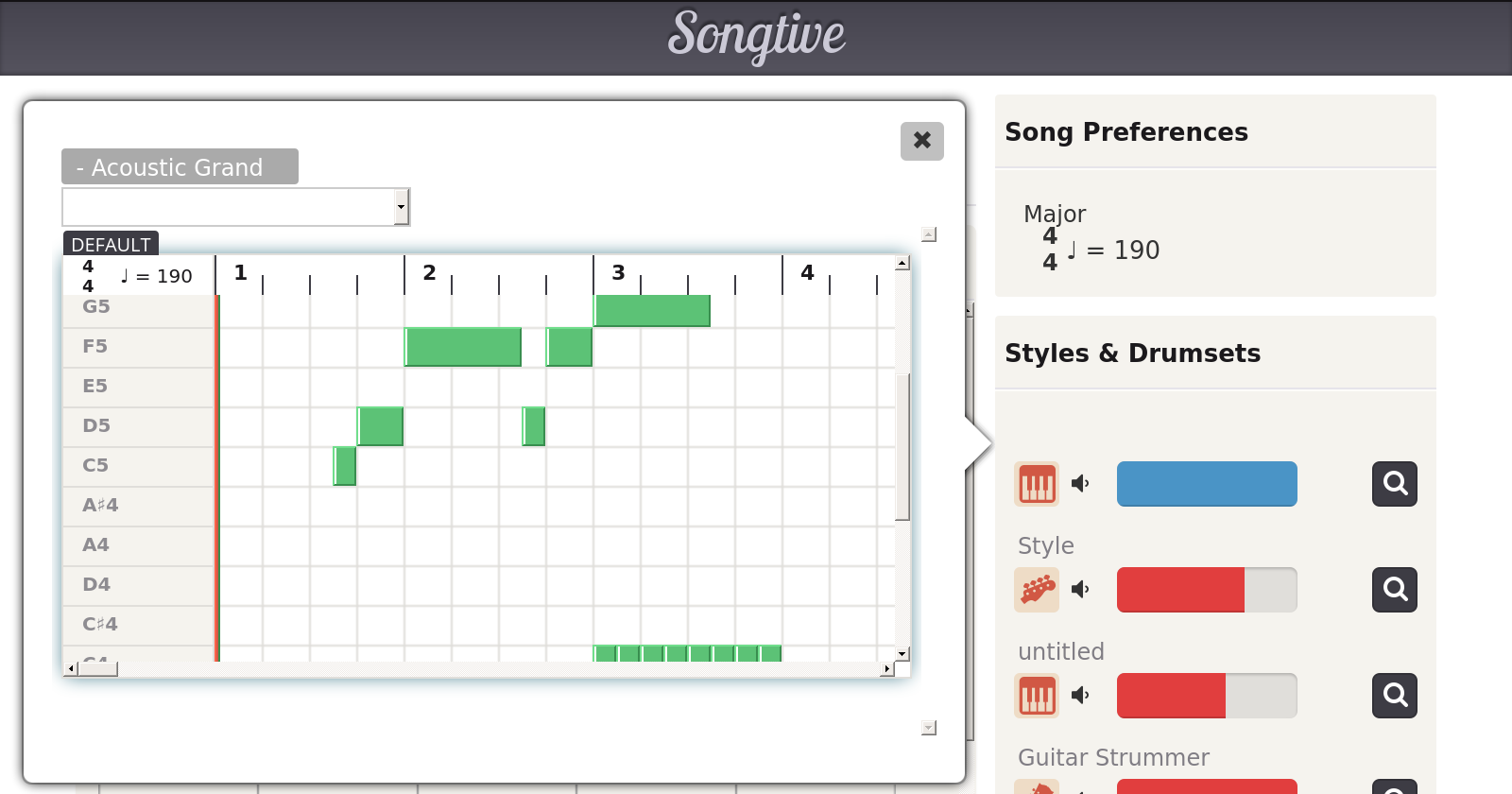Open search for the blue slider track

point(1394,484)
